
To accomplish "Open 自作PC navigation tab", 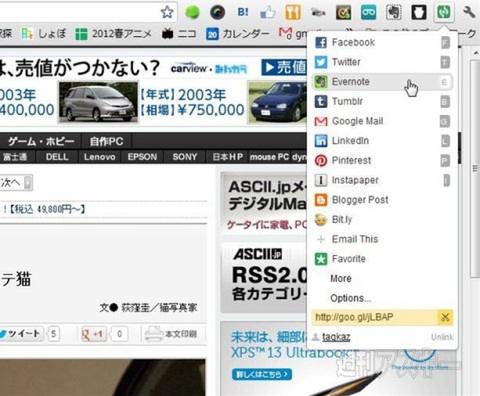I will [x=106, y=141].
